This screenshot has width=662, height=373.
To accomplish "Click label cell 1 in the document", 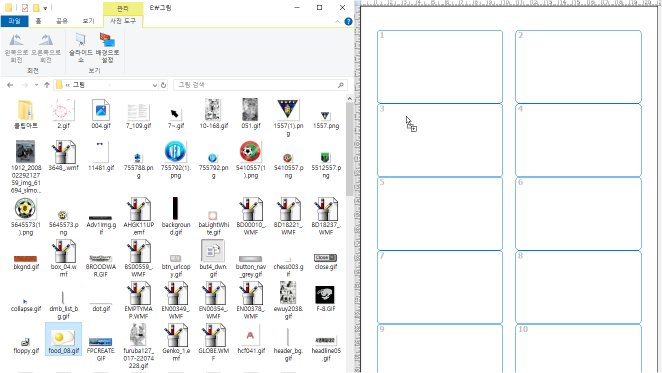I will pyautogui.click(x=440, y=67).
